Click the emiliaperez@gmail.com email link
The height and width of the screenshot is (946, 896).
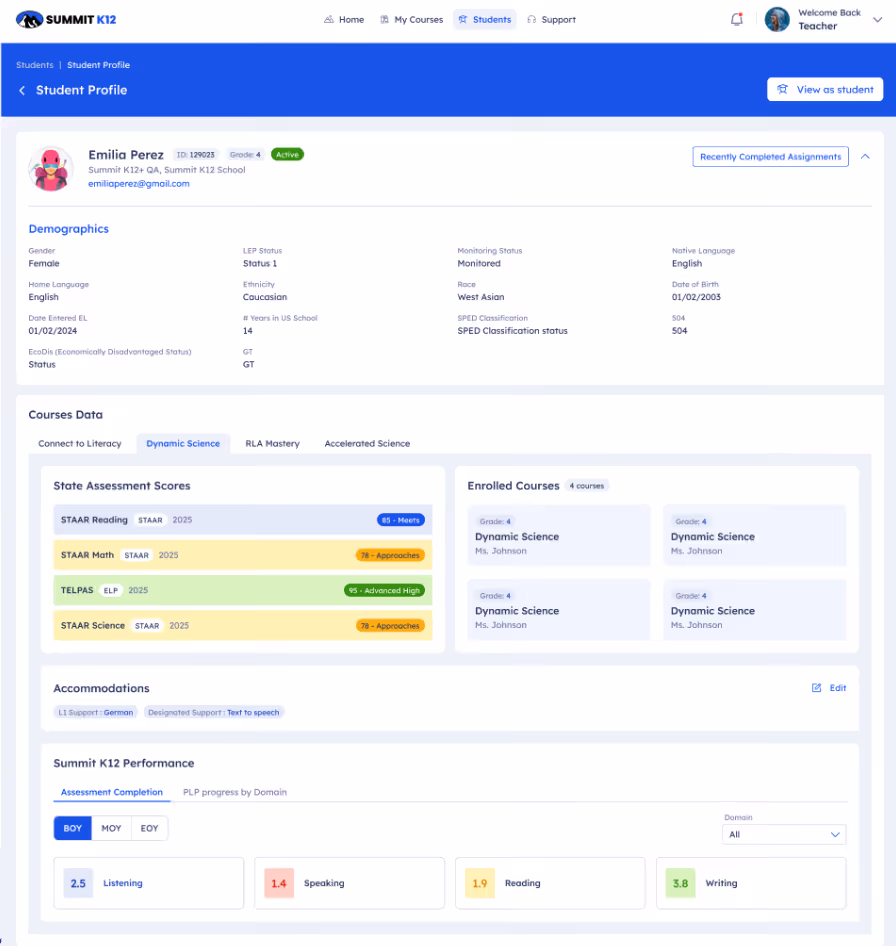[x=139, y=183]
